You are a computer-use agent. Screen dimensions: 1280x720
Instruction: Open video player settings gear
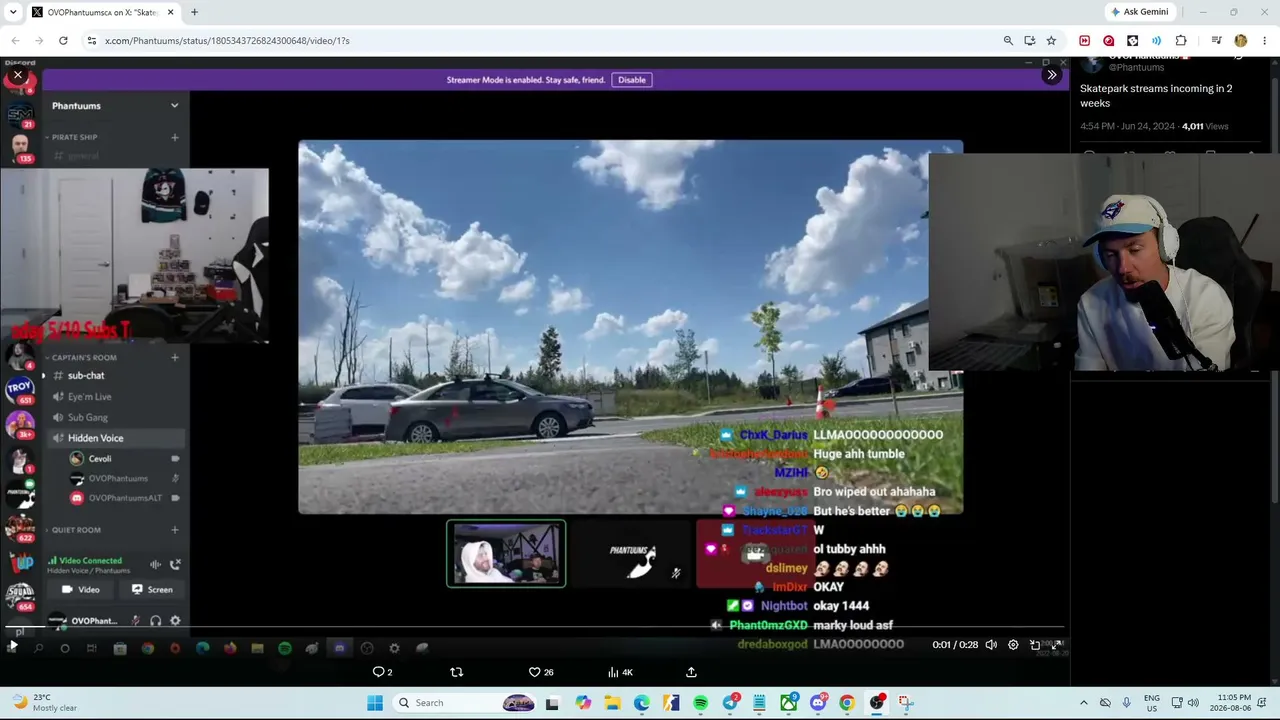[1013, 645]
